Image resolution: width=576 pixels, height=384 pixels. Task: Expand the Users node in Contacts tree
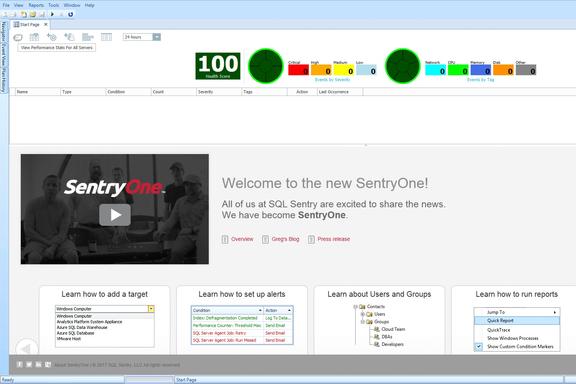pyautogui.click(x=363, y=314)
